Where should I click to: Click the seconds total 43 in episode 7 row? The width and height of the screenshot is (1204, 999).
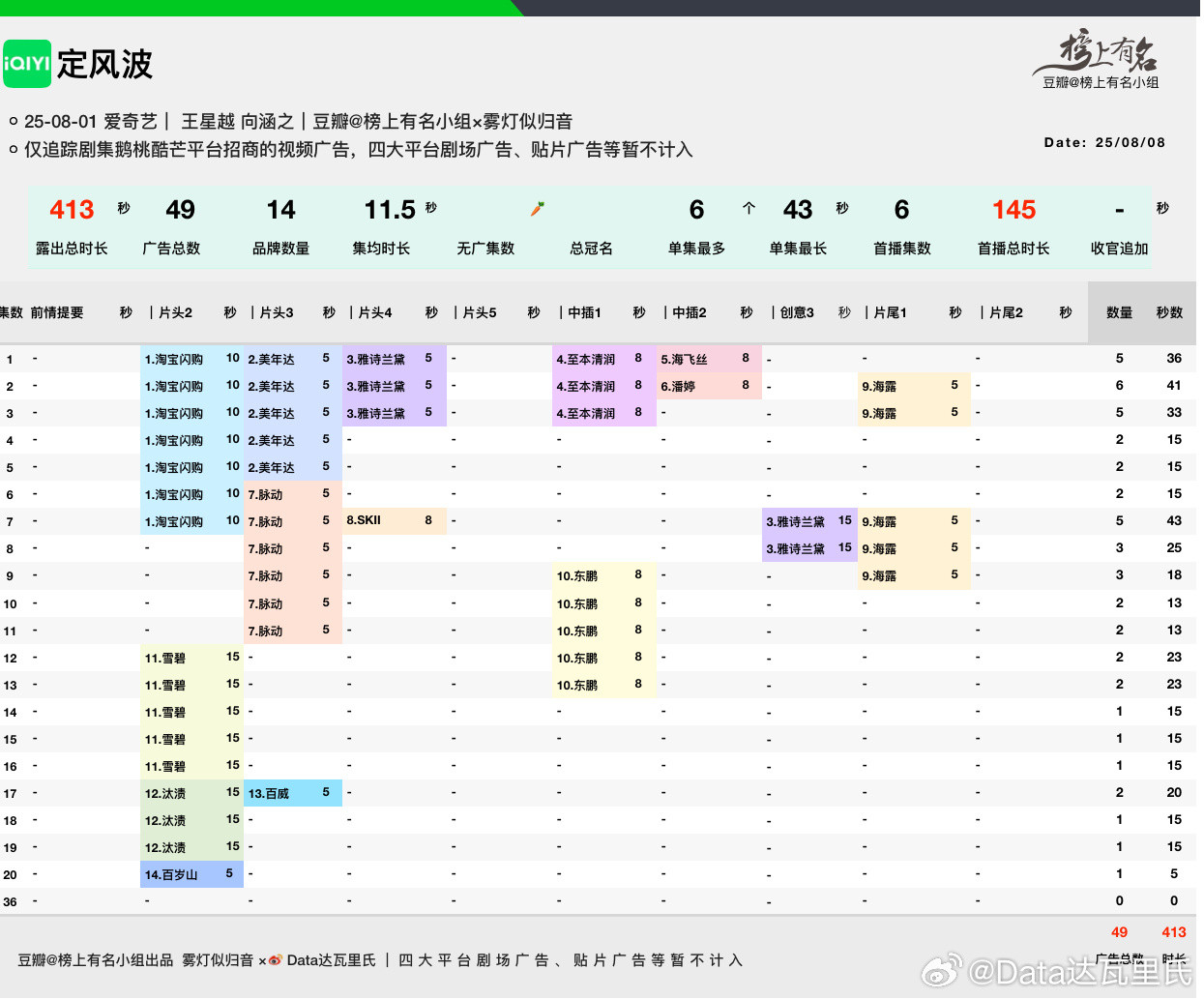[1174, 520]
